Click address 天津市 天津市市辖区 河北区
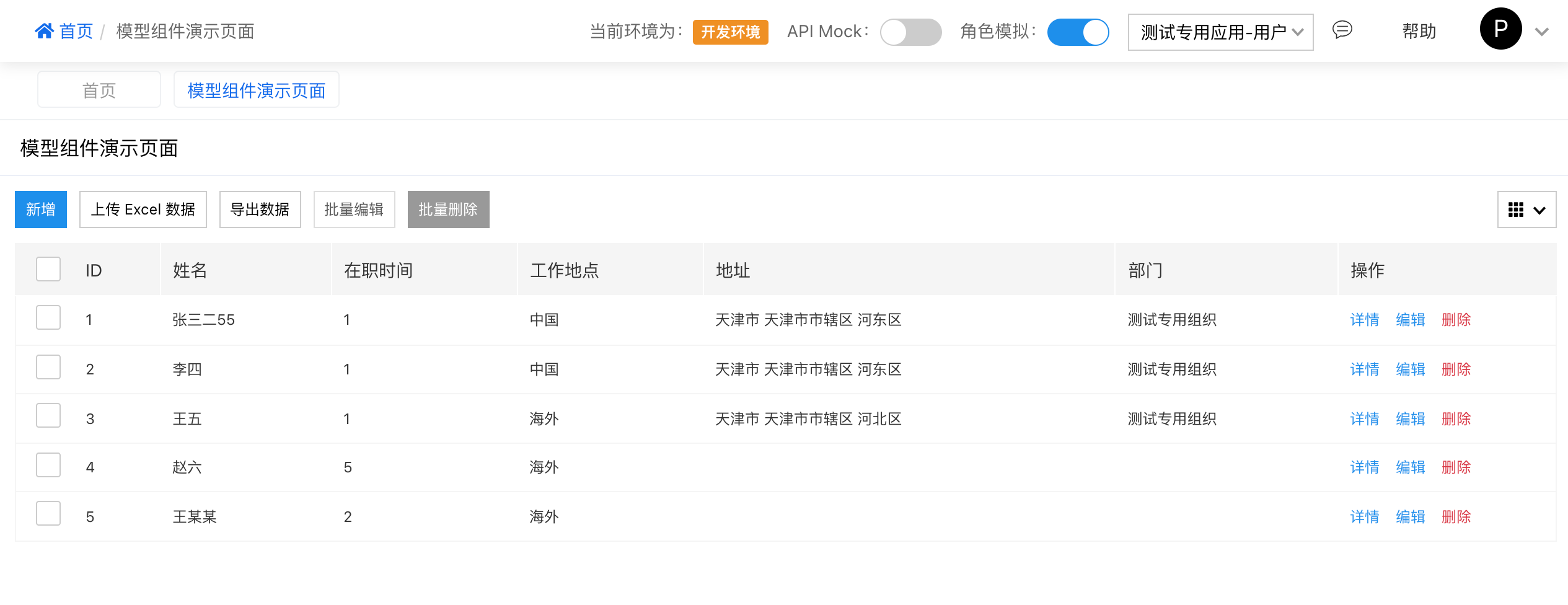The image size is (1568, 605). 809,419
